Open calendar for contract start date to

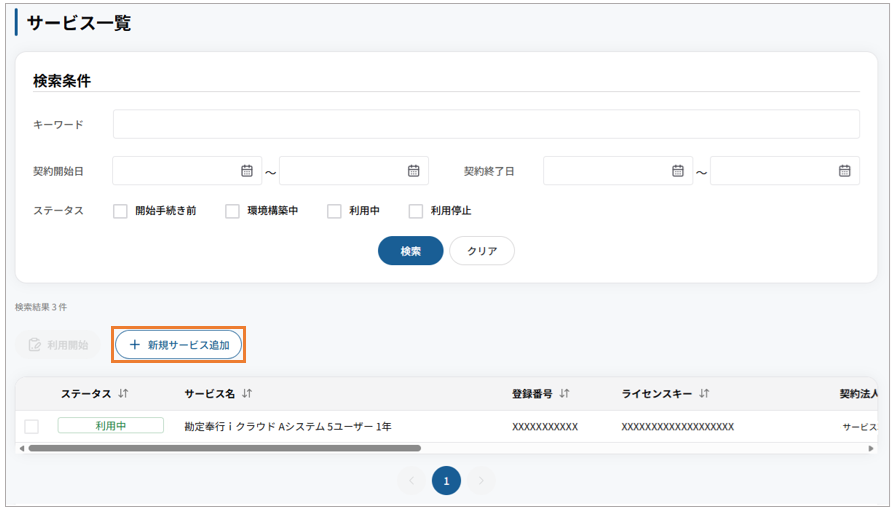click(414, 171)
